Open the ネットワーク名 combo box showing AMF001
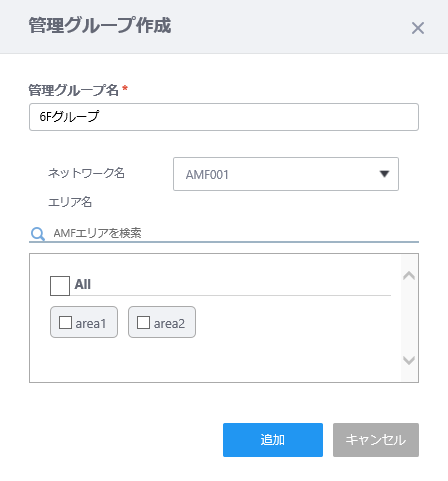Viewport: 448px width, 481px height. 286,174
